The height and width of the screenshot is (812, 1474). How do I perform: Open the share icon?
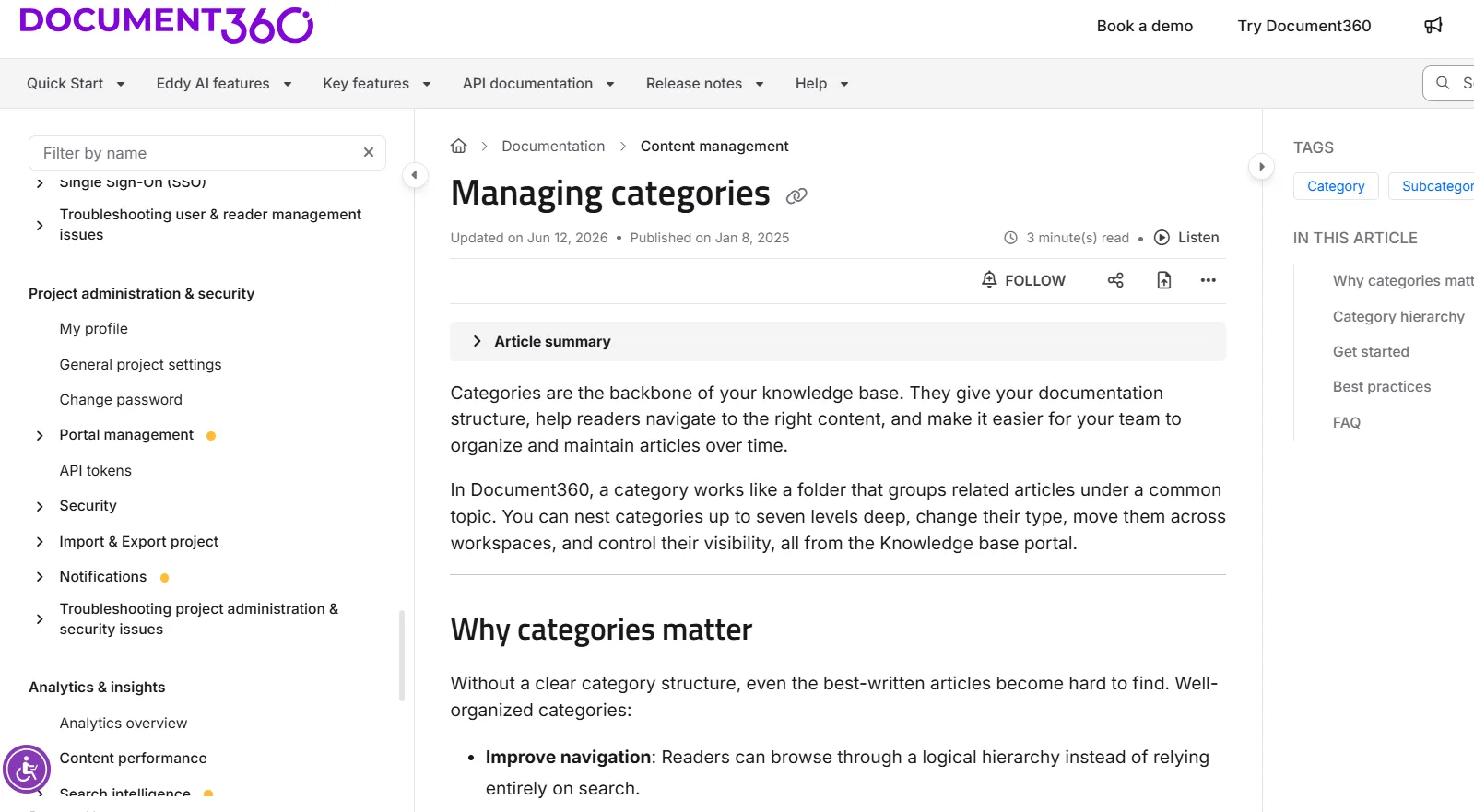(1115, 280)
